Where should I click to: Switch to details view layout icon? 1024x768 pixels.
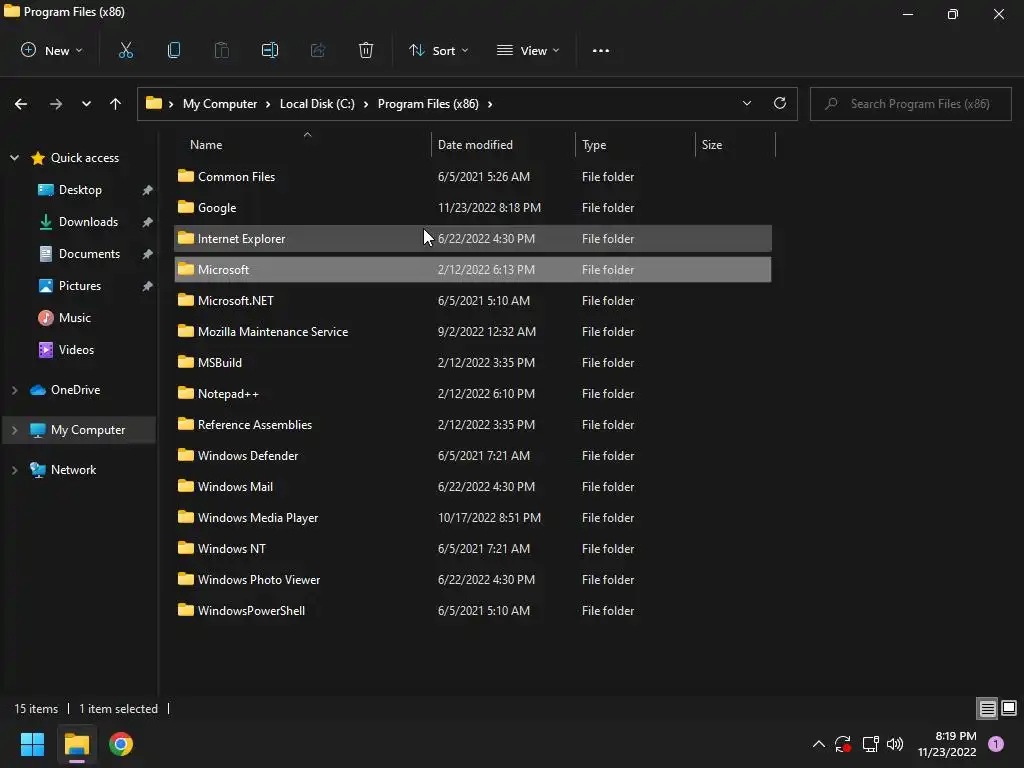point(987,708)
